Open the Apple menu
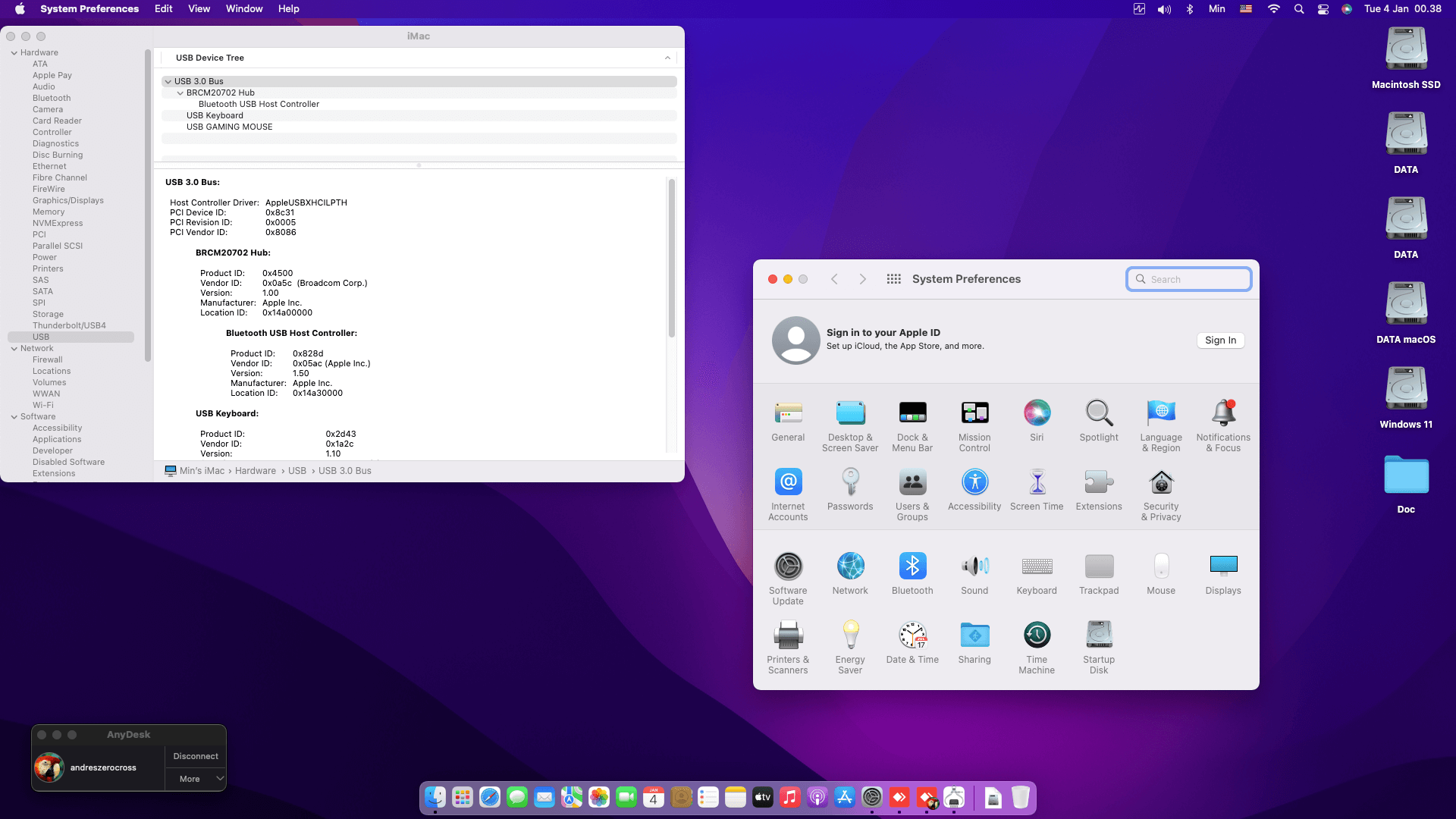Image resolution: width=1456 pixels, height=819 pixels. coord(20,9)
